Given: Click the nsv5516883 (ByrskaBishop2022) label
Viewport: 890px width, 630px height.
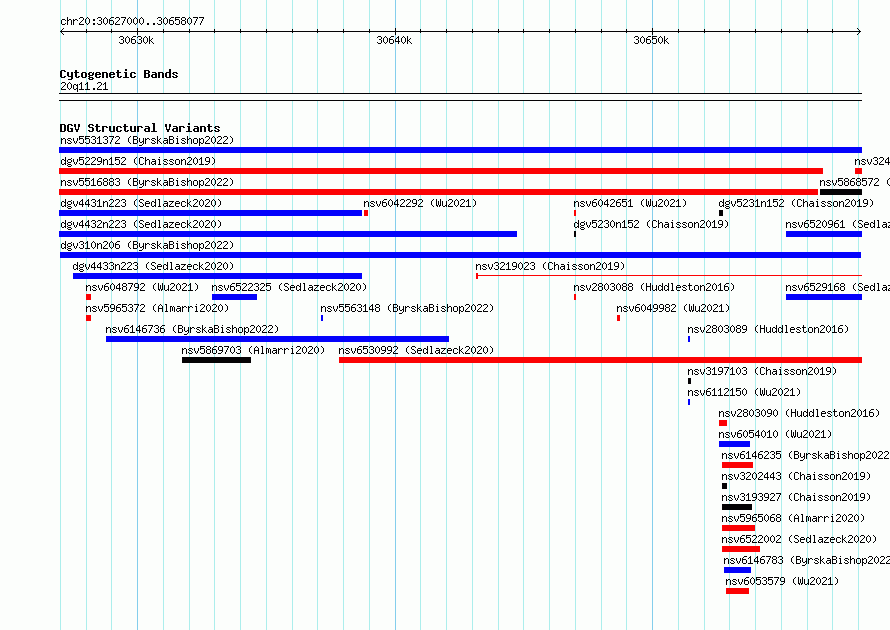Looking at the screenshot, I should click(x=147, y=182).
